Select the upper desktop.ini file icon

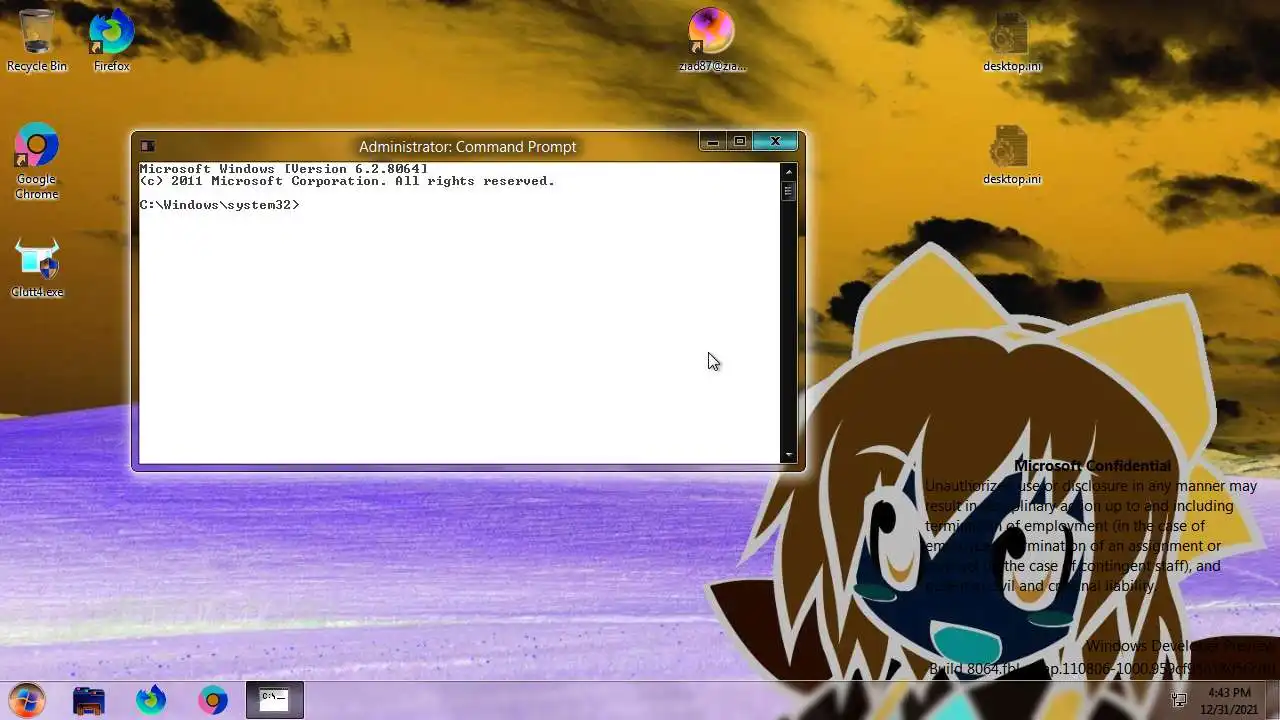coord(1011,40)
